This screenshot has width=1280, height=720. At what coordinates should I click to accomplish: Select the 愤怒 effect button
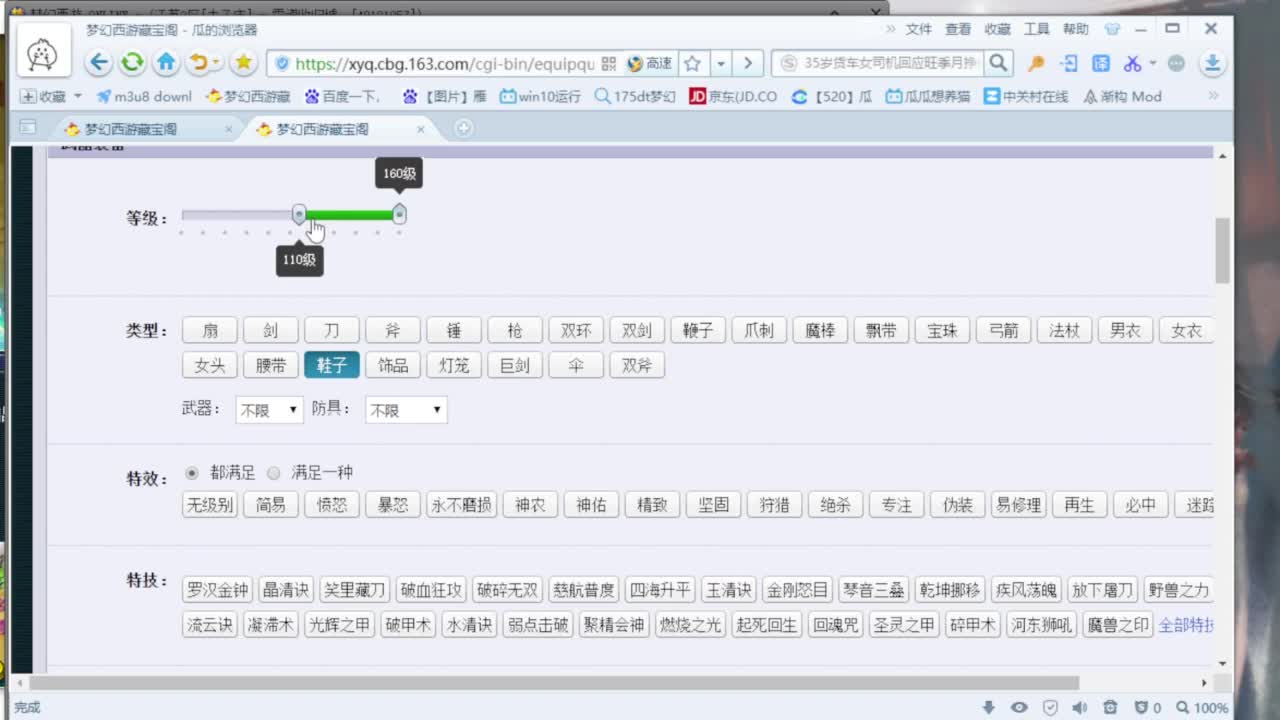(x=331, y=505)
